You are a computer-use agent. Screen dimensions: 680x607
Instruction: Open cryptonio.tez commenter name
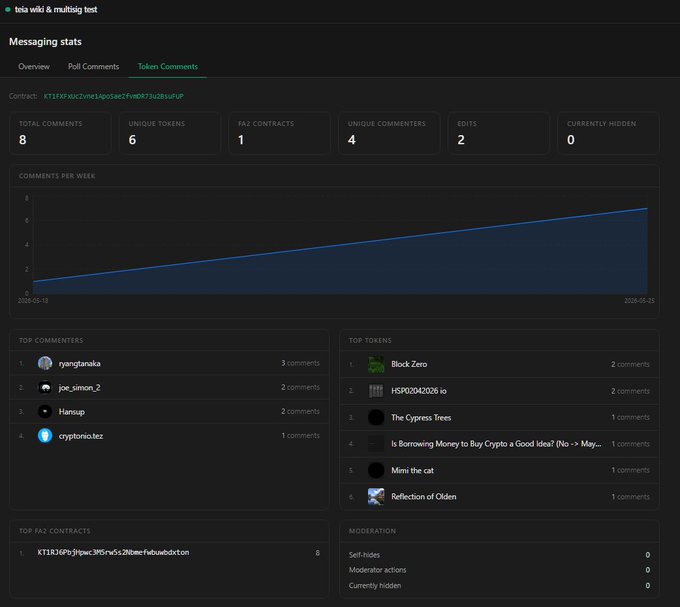point(81,436)
